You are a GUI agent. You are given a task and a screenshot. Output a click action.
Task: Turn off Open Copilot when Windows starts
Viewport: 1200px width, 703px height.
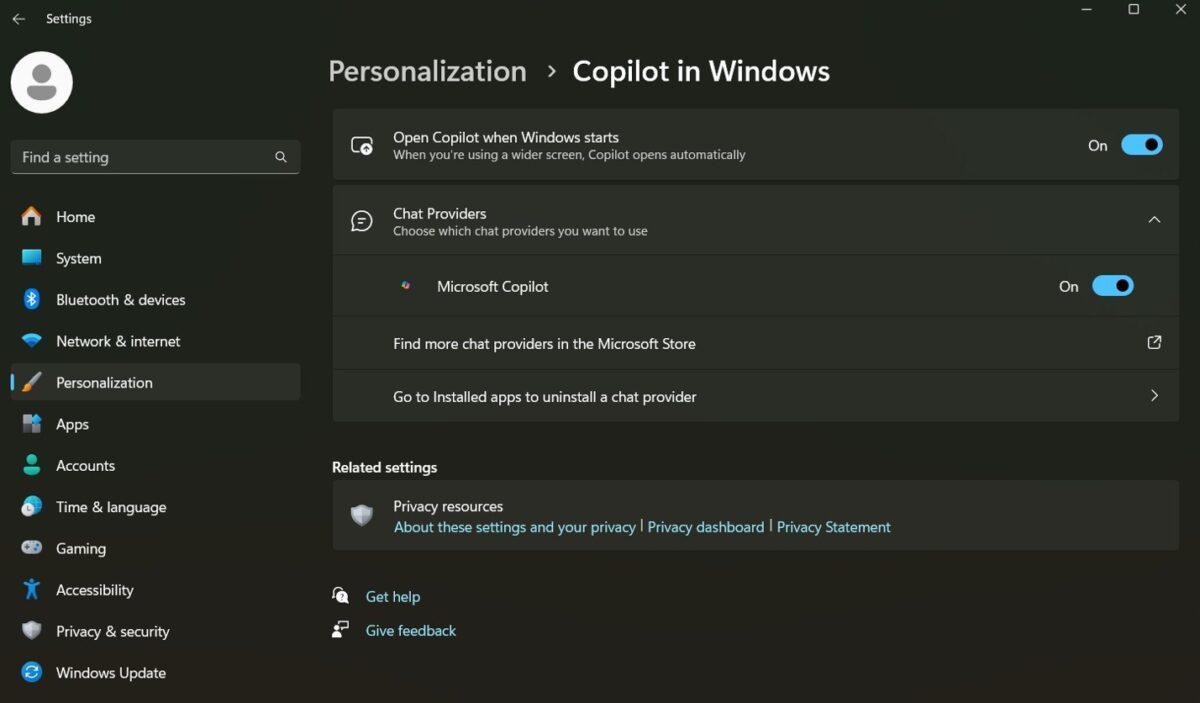pos(1141,145)
